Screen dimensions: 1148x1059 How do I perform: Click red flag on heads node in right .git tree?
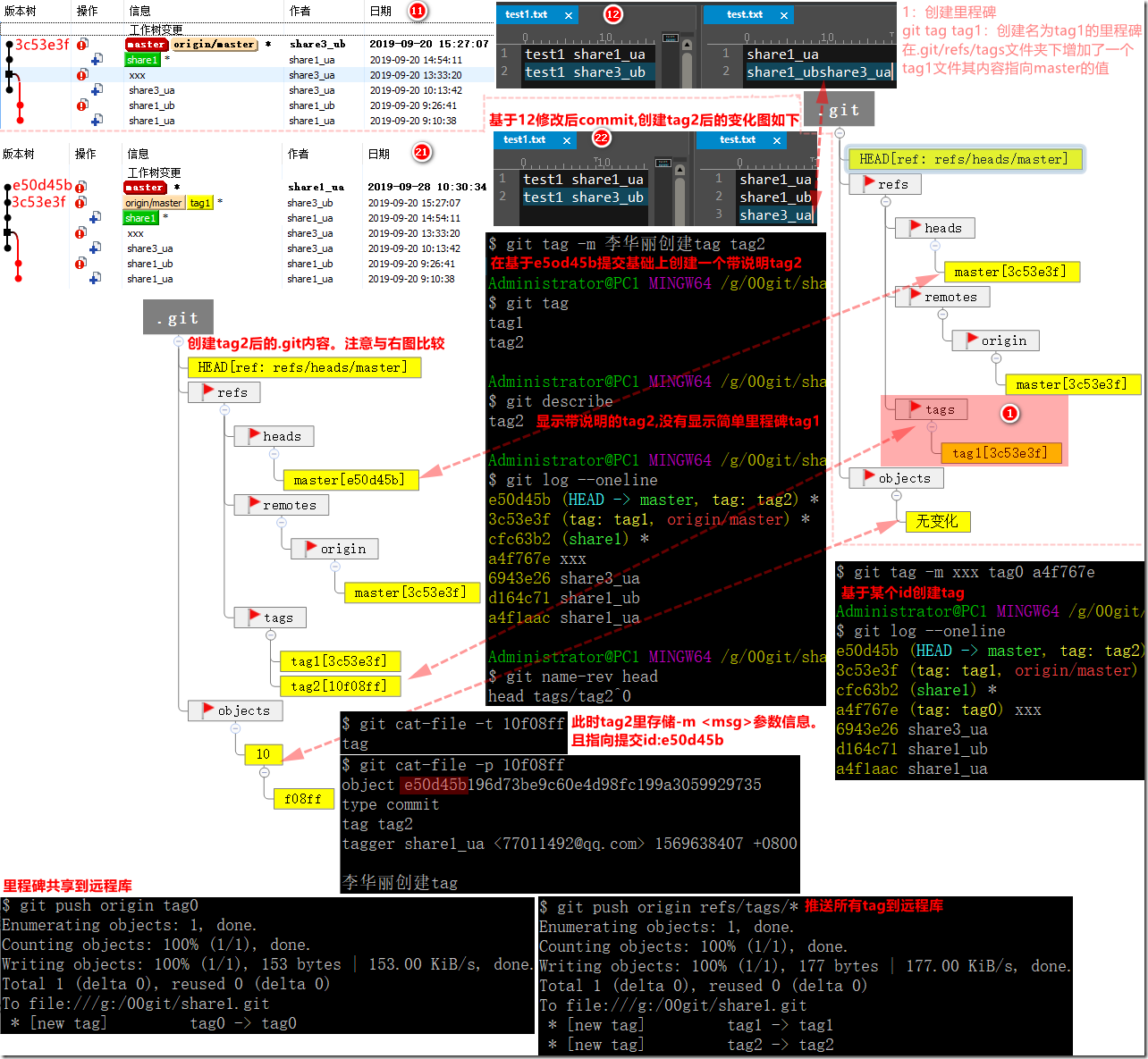(916, 227)
